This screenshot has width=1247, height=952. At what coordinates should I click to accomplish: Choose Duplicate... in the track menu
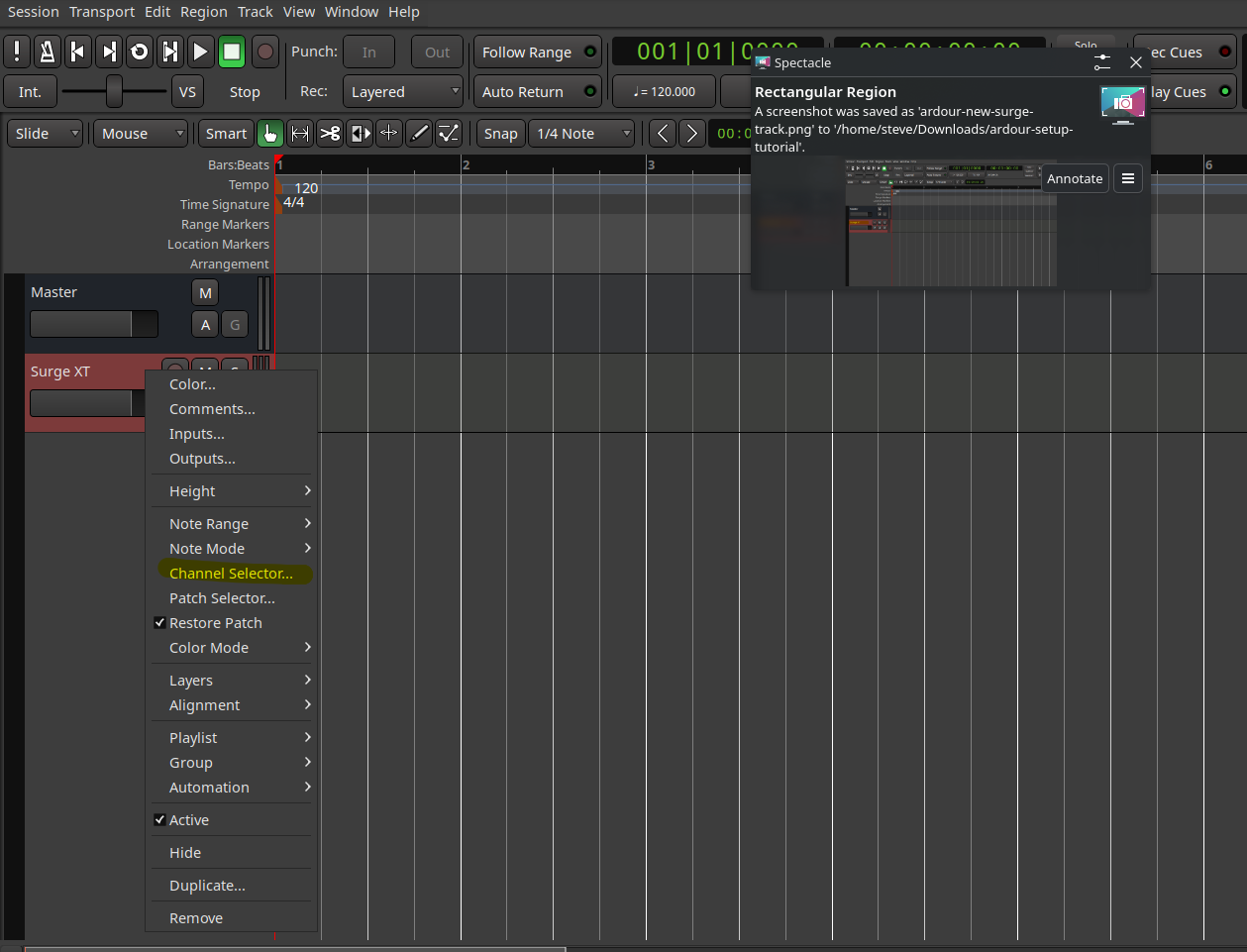click(232, 886)
